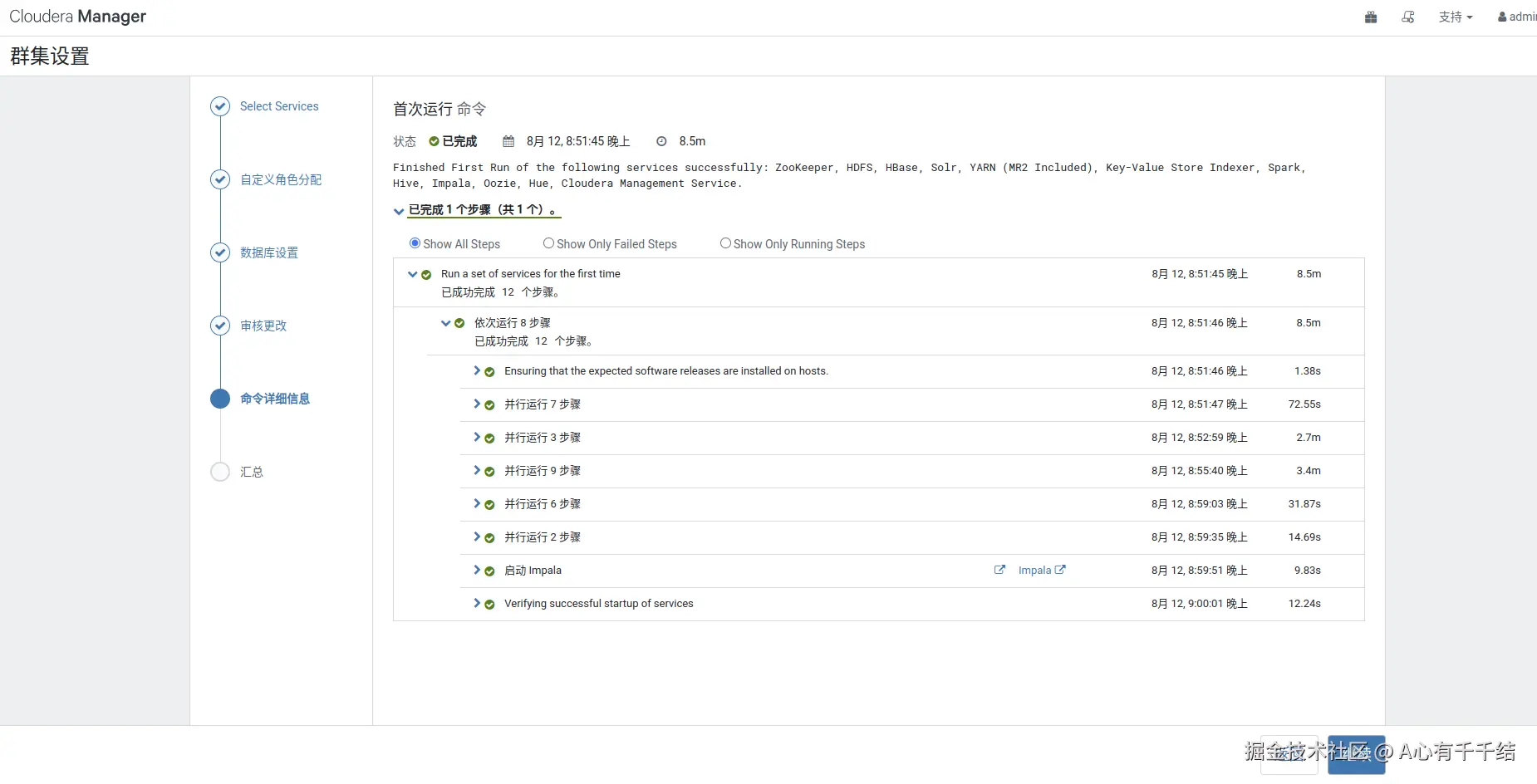Viewport: 1537px width, 784px height.
Task: Click the 31.87s duration value
Action: click(x=1304, y=504)
